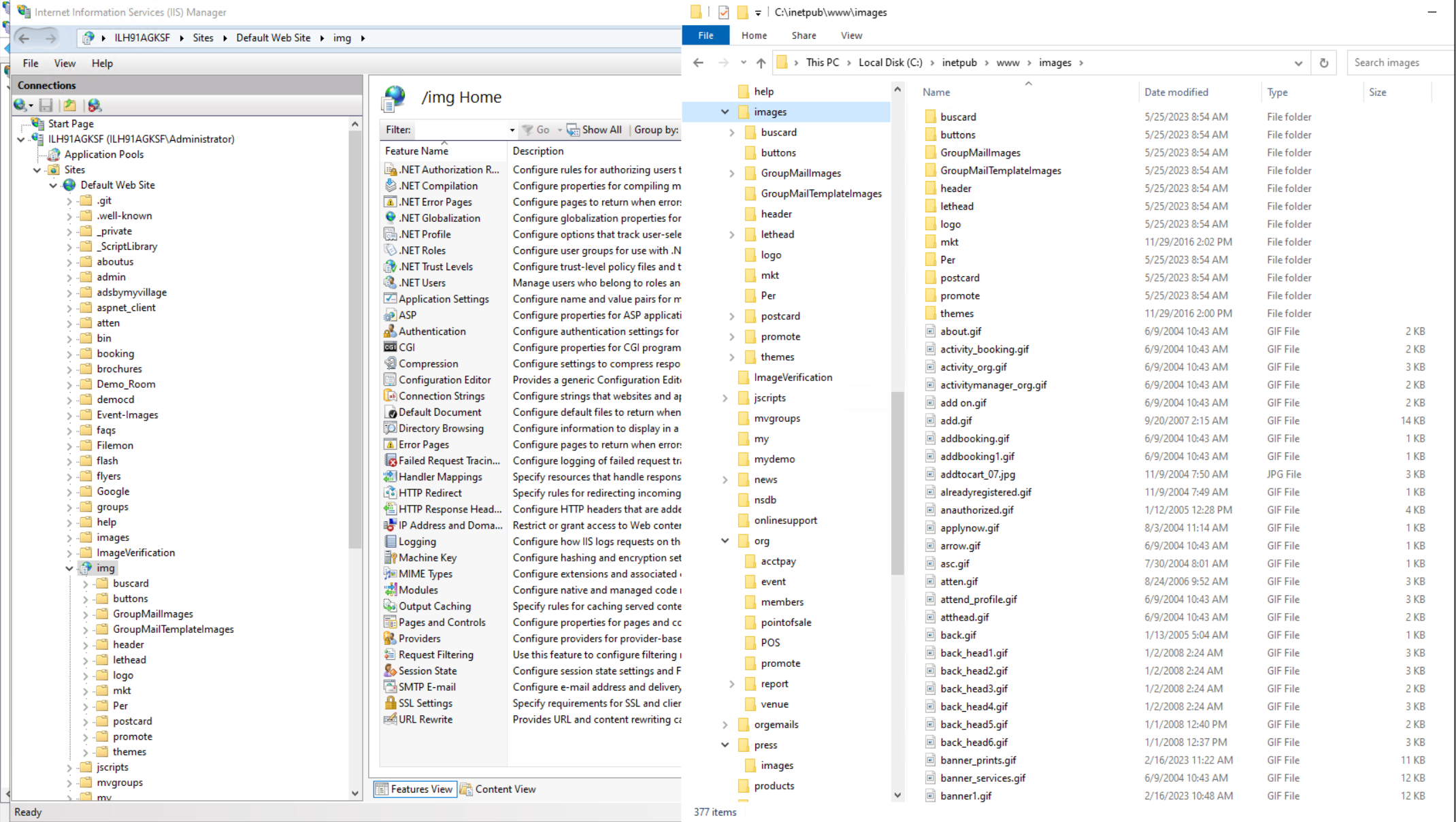Viewport: 1456px width, 822px height.
Task: Click Explorer refresh button icon
Action: (x=1324, y=63)
